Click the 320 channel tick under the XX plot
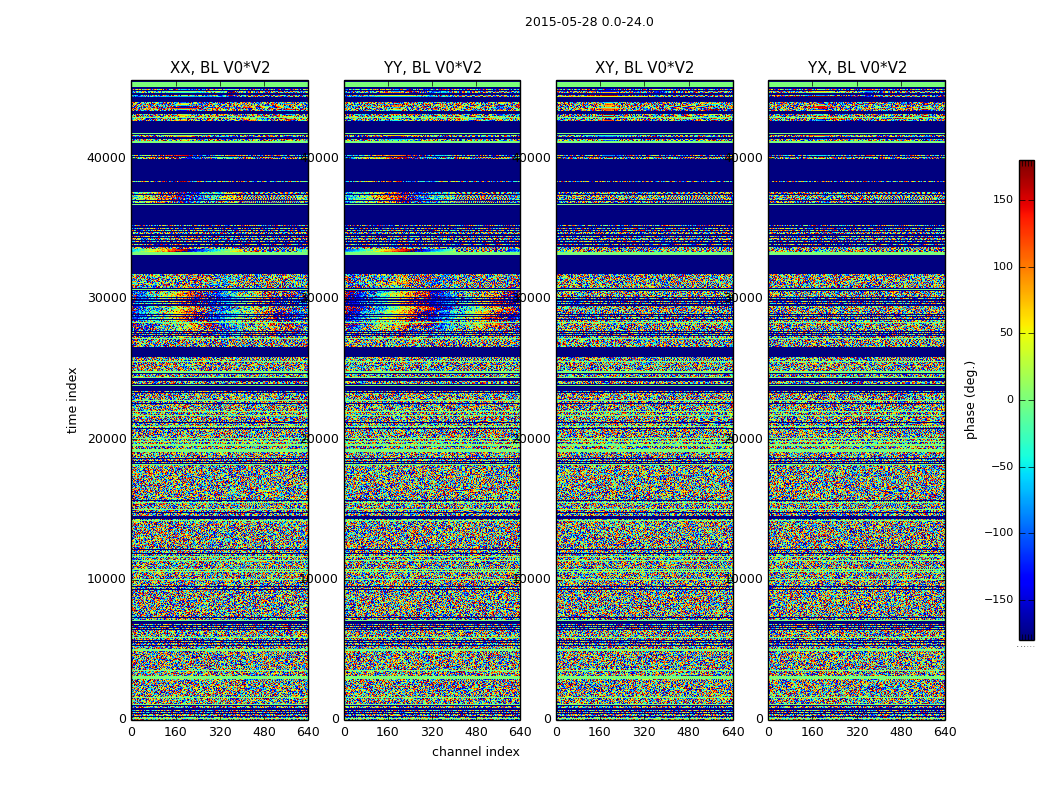The width and height of the screenshot is (1050, 800). [220, 732]
